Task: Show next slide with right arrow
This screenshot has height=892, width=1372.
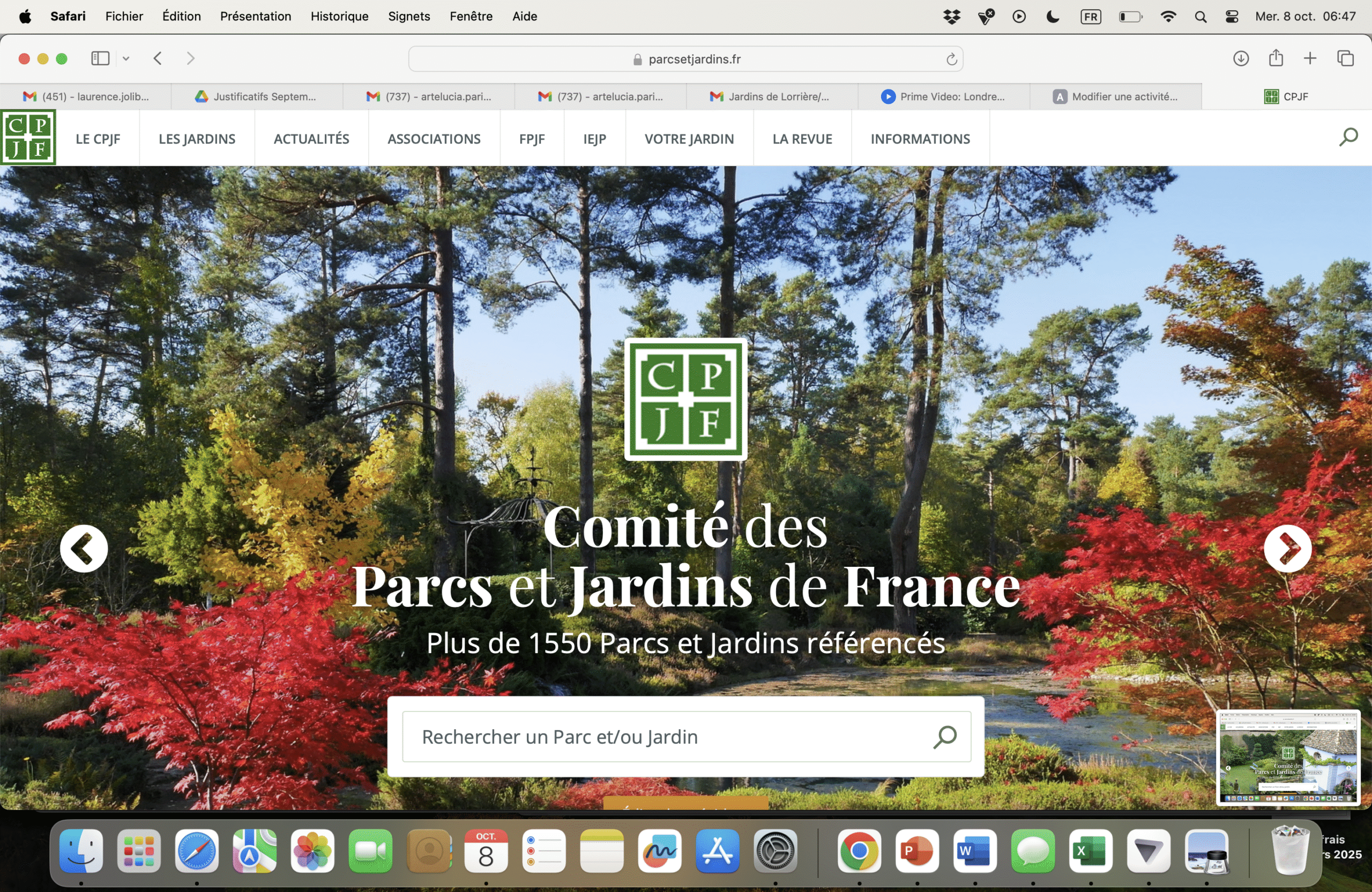Action: tap(1287, 548)
